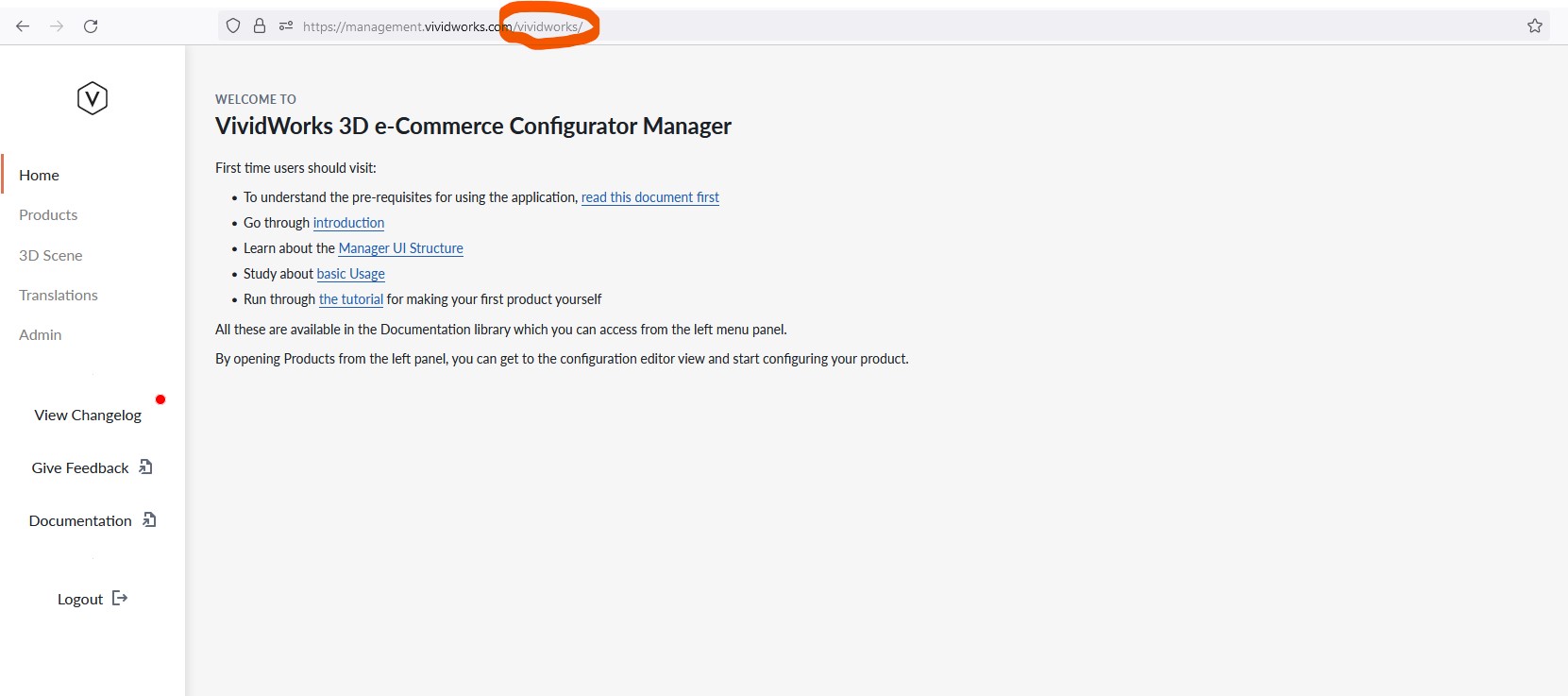Image resolution: width=1568 pixels, height=696 pixels.
Task: Open the 'basic Usage' link
Action: 351,274
